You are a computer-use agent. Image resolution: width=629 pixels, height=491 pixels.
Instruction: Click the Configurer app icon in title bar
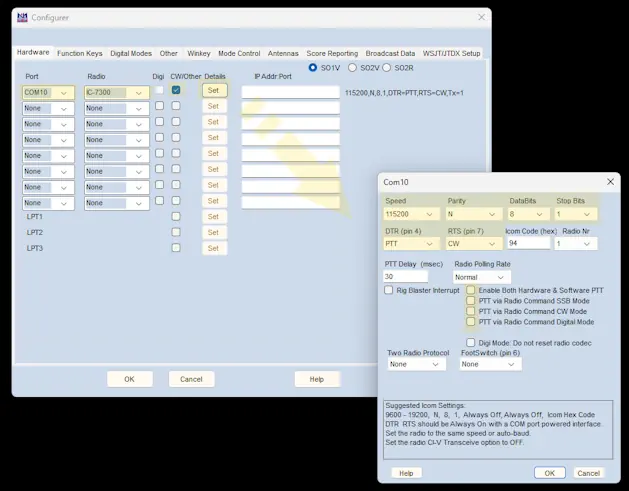click(22, 17)
